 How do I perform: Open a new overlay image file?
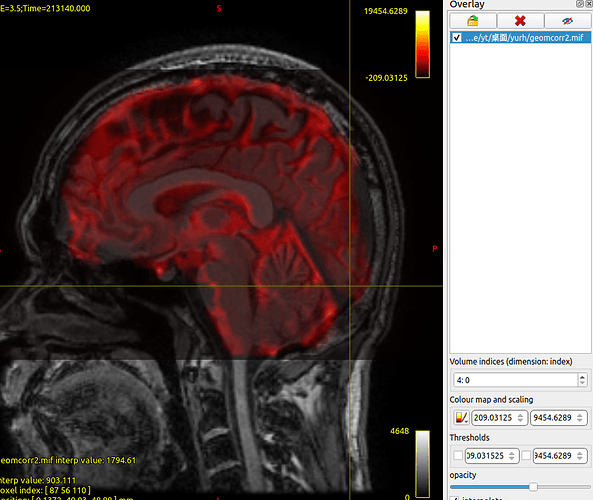pos(473,20)
